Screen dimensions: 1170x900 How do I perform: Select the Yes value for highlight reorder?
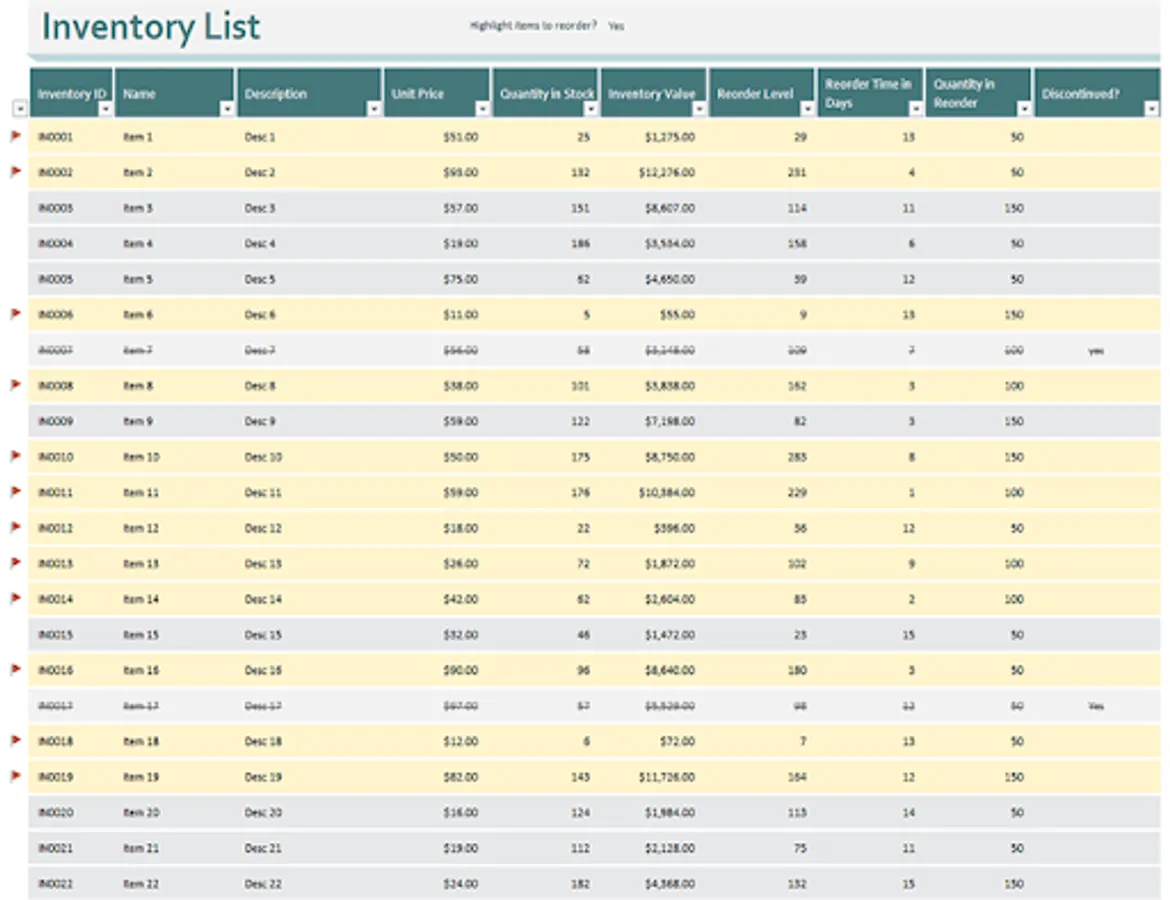tap(616, 27)
